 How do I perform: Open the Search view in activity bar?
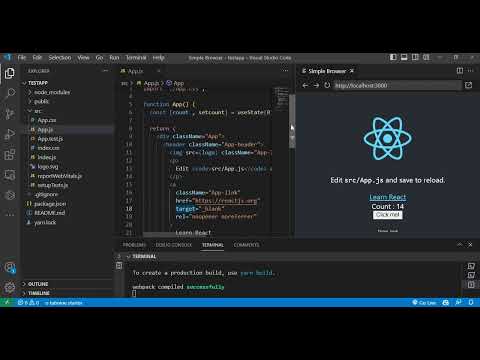click(x=10, y=93)
